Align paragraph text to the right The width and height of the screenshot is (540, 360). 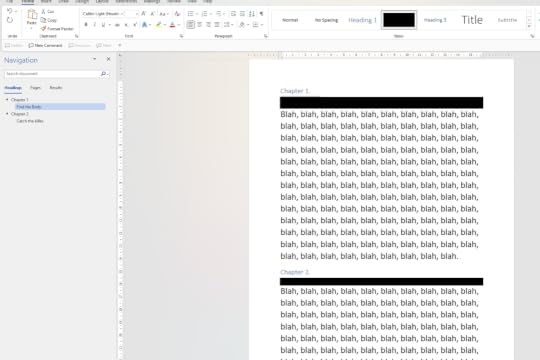coord(208,25)
